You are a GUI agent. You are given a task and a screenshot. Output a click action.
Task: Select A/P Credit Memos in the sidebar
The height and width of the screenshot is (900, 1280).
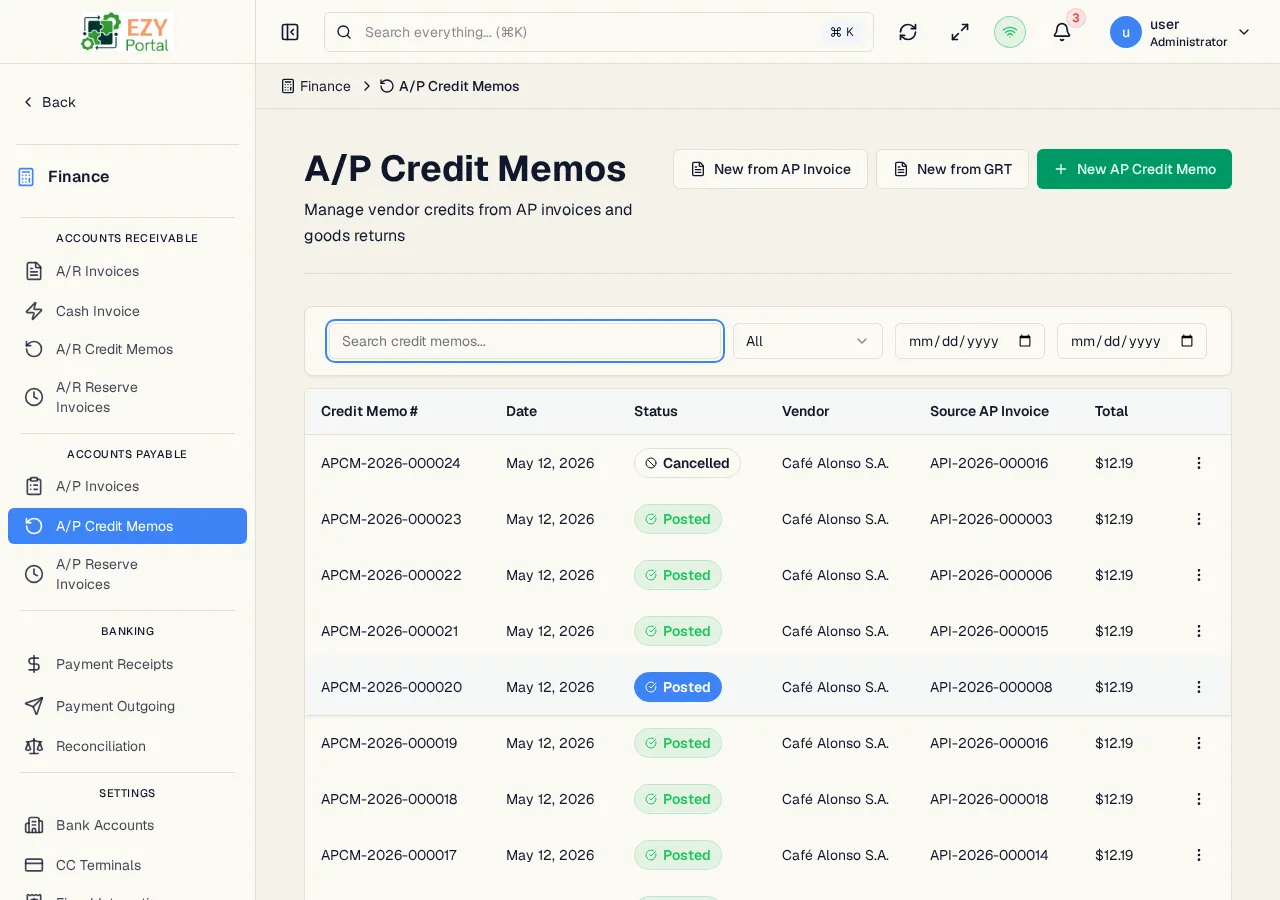pyautogui.click(x=127, y=526)
